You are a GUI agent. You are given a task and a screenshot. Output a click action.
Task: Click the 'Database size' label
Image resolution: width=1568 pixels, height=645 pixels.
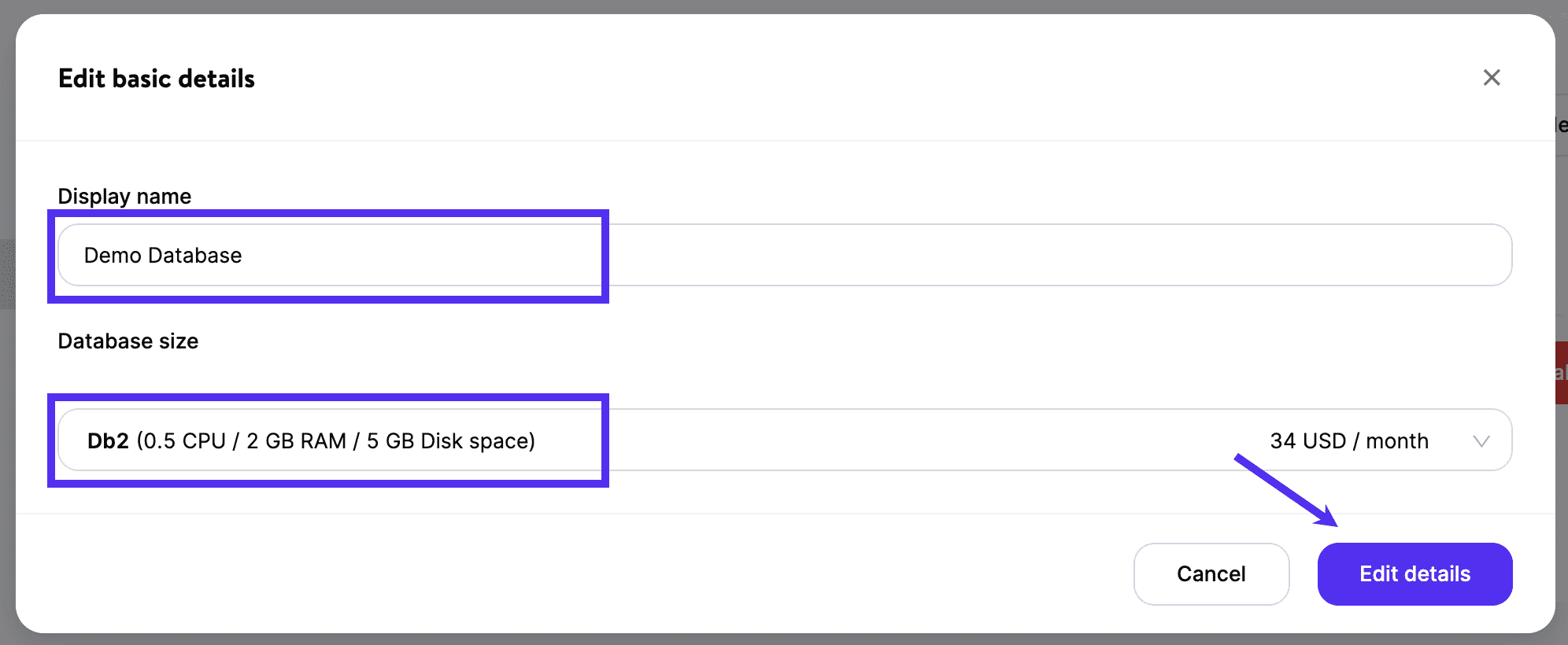point(128,341)
